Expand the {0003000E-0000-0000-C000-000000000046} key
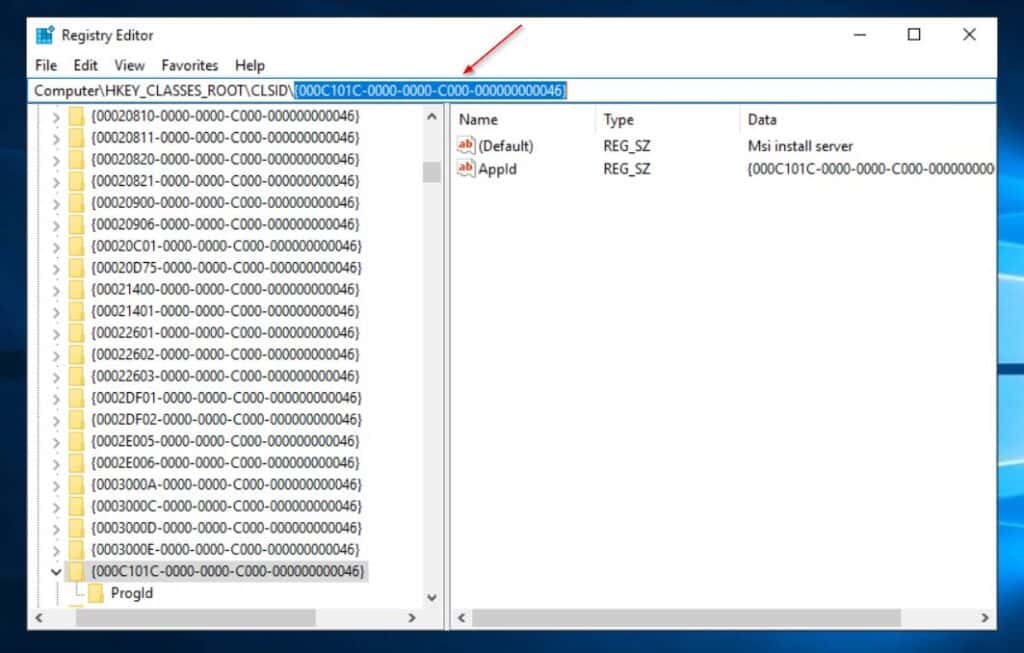 coord(56,550)
